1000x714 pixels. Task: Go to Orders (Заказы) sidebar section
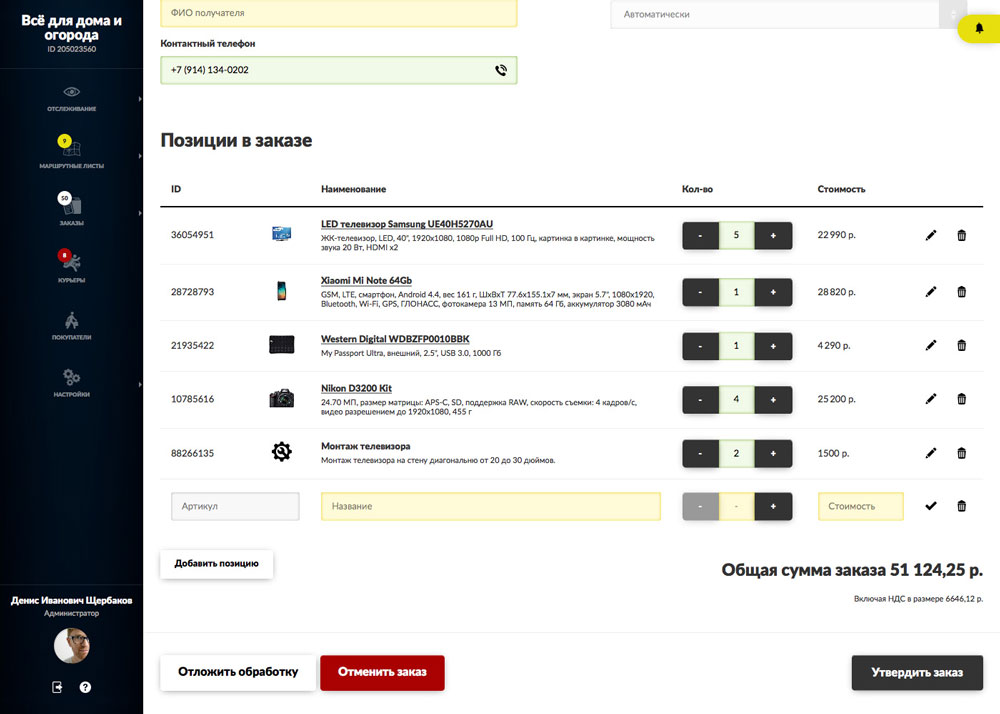coord(71,209)
